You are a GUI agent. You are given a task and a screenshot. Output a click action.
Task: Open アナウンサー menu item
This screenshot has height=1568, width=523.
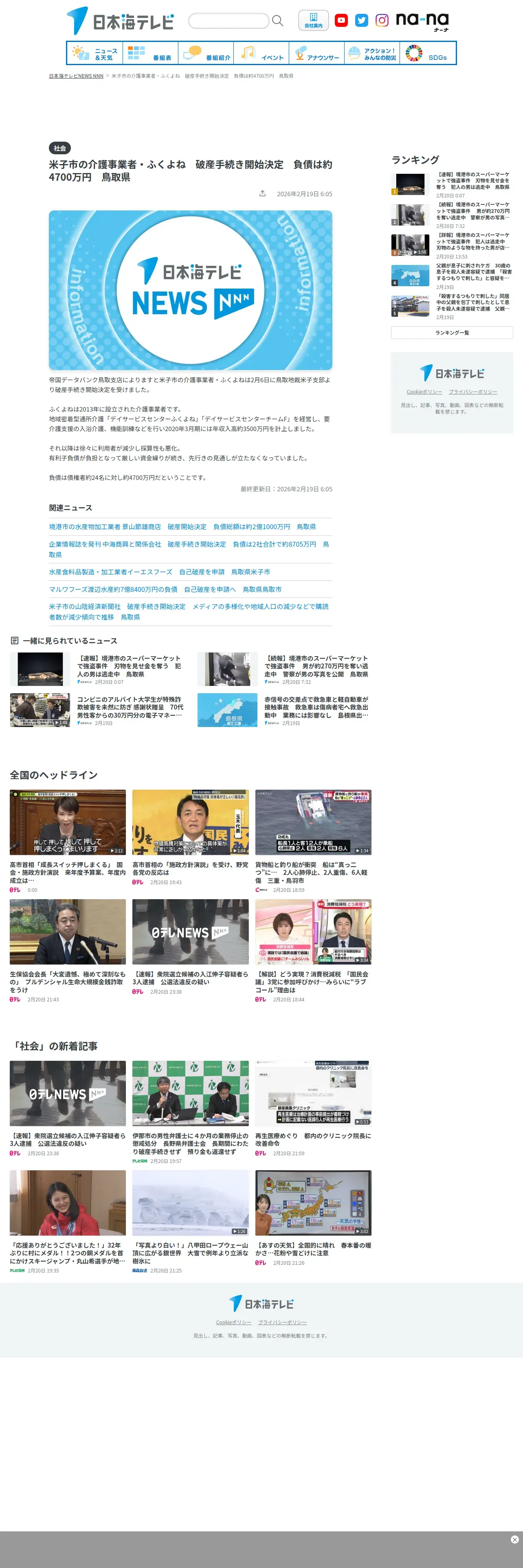click(x=316, y=54)
